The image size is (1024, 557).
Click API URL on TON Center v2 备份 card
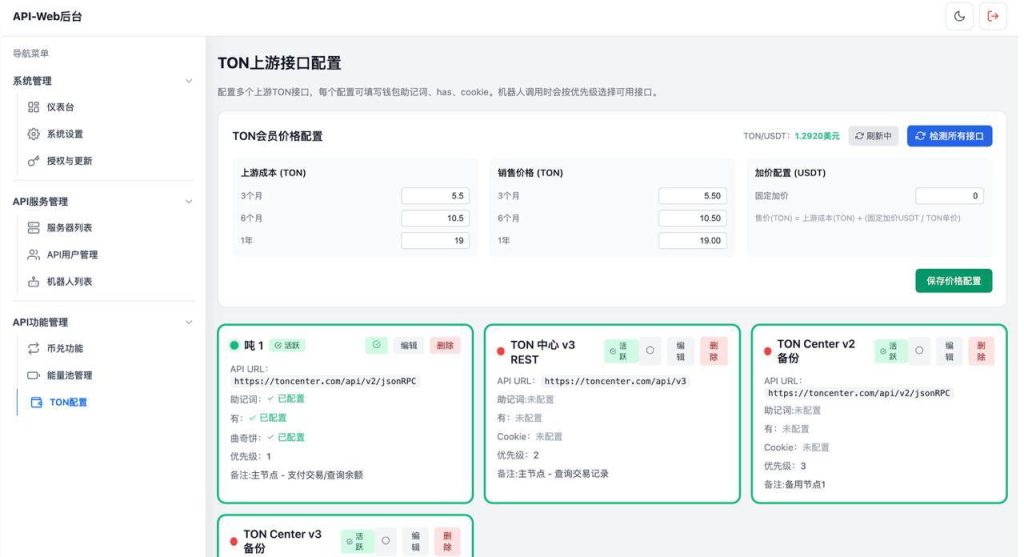click(859, 393)
